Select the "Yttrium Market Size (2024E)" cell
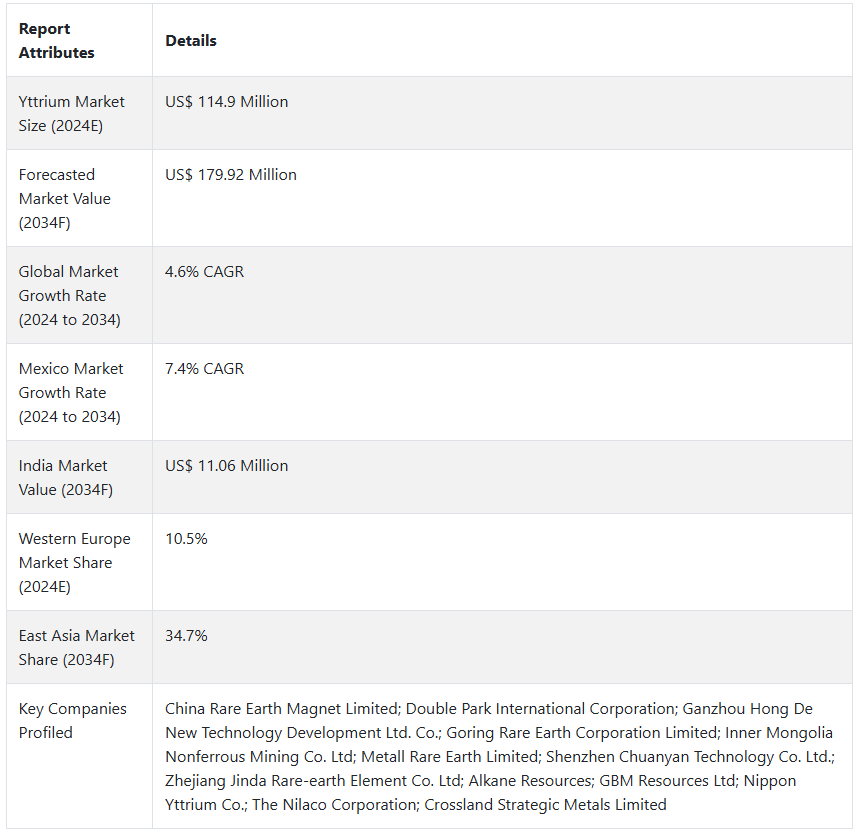The width and height of the screenshot is (856, 835). click(x=72, y=114)
